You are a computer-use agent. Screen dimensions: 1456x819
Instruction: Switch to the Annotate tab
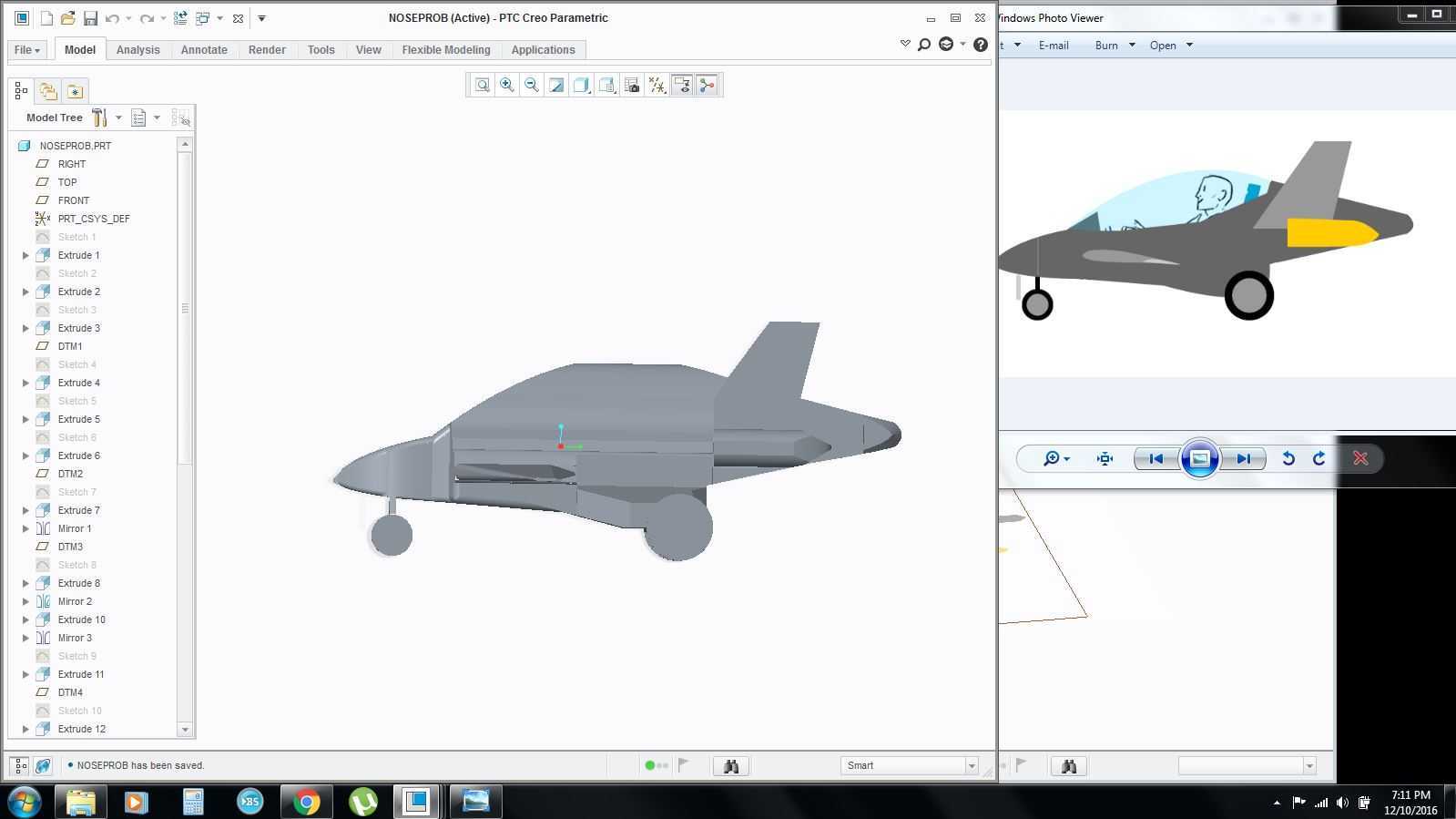click(204, 50)
